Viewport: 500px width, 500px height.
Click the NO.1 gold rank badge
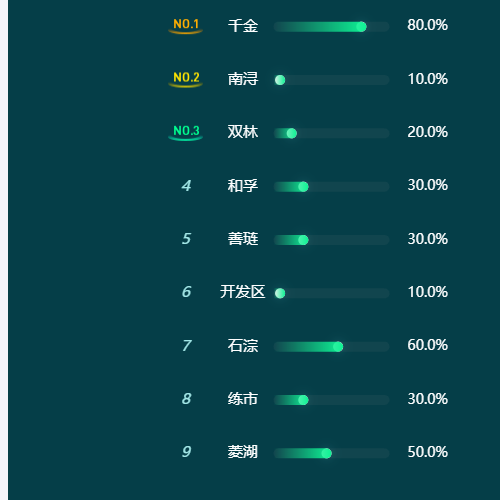[x=186, y=26]
